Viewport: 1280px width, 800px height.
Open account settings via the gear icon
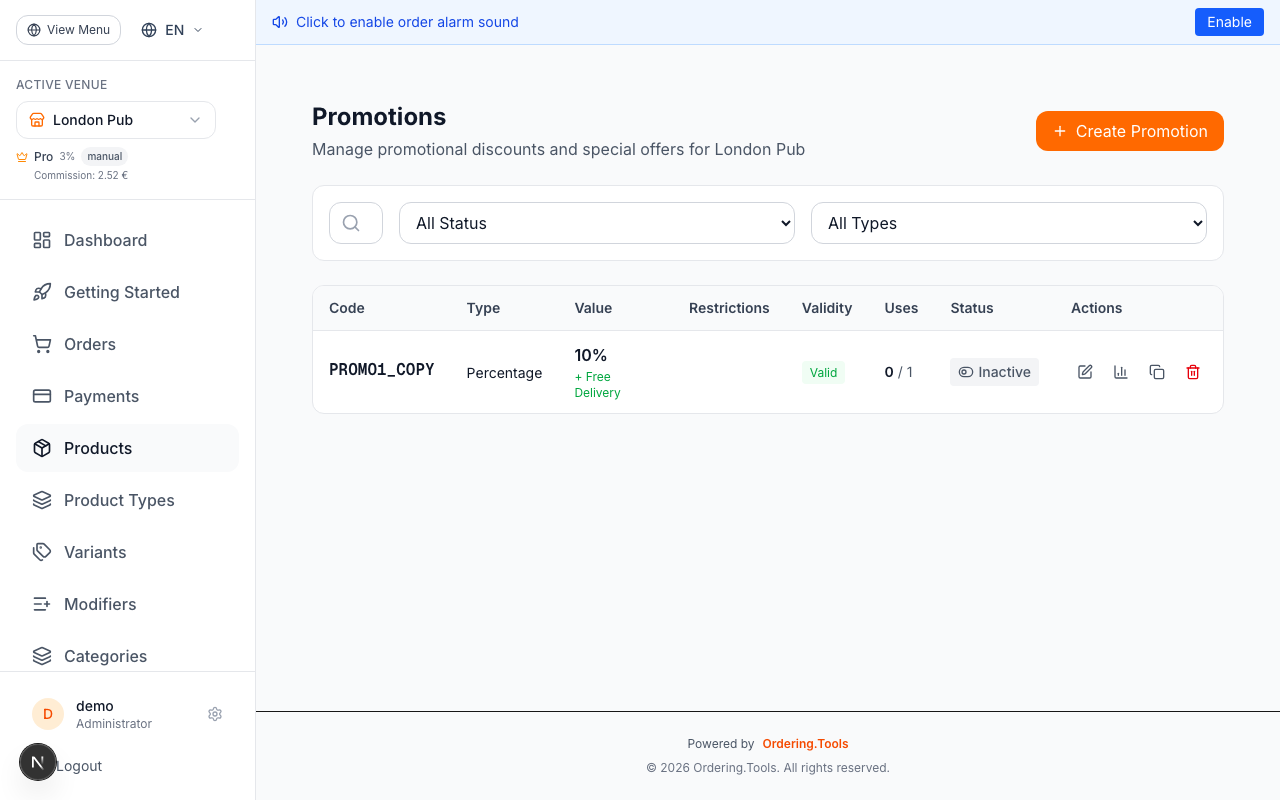(214, 714)
